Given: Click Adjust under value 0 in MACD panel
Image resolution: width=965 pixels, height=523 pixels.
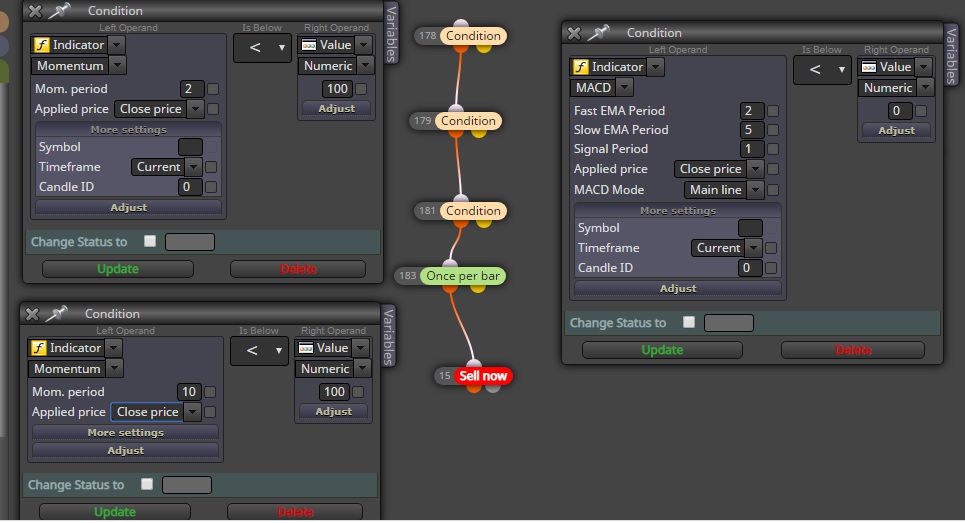Looking at the screenshot, I should point(896,130).
